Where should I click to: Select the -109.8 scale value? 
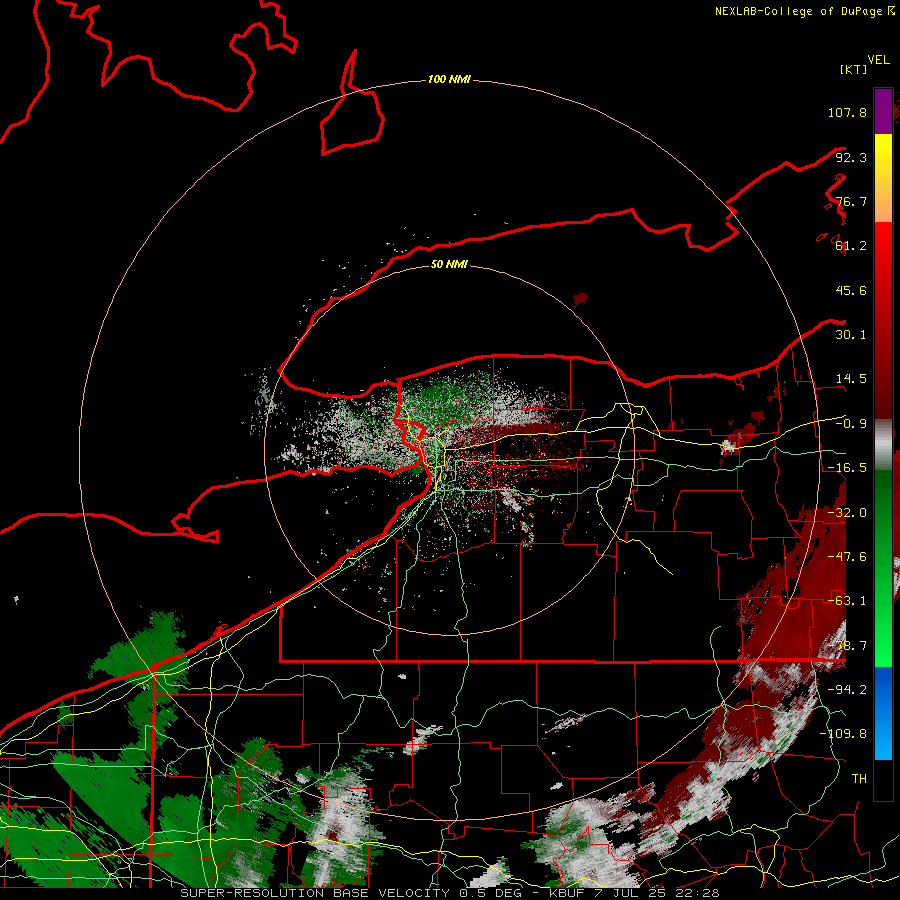point(843,734)
